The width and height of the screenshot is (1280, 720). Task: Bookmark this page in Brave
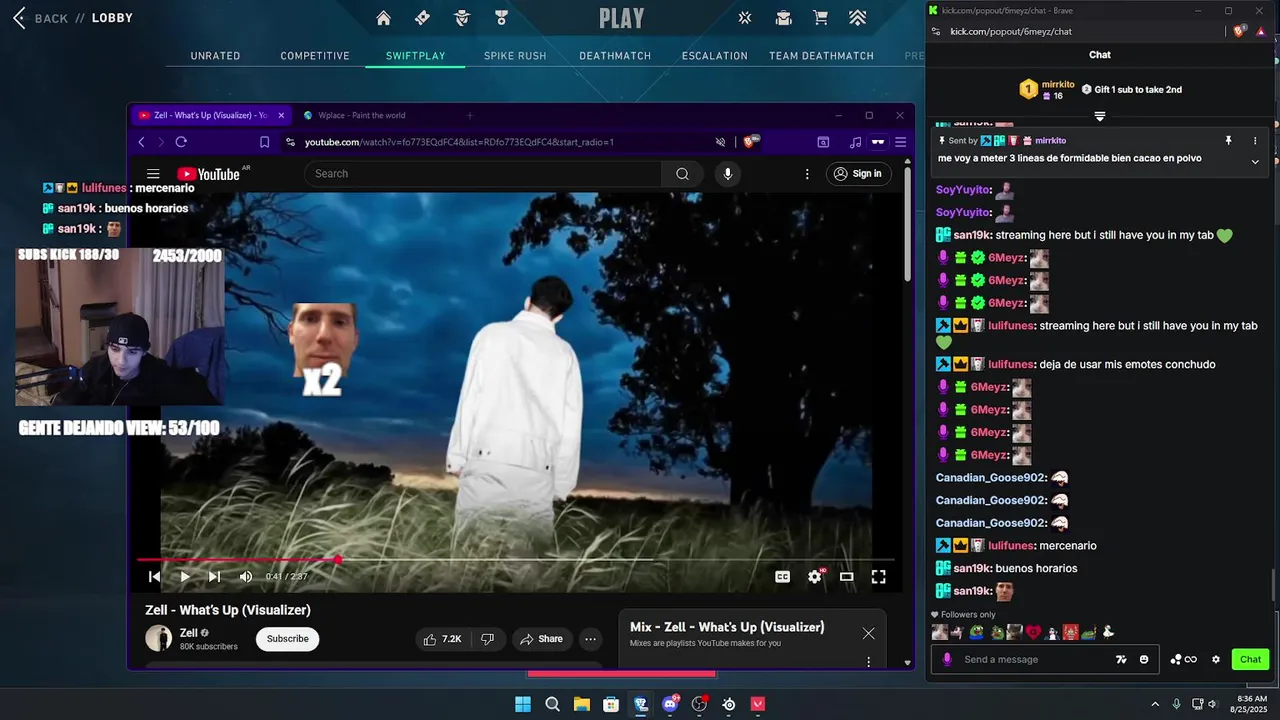264,142
